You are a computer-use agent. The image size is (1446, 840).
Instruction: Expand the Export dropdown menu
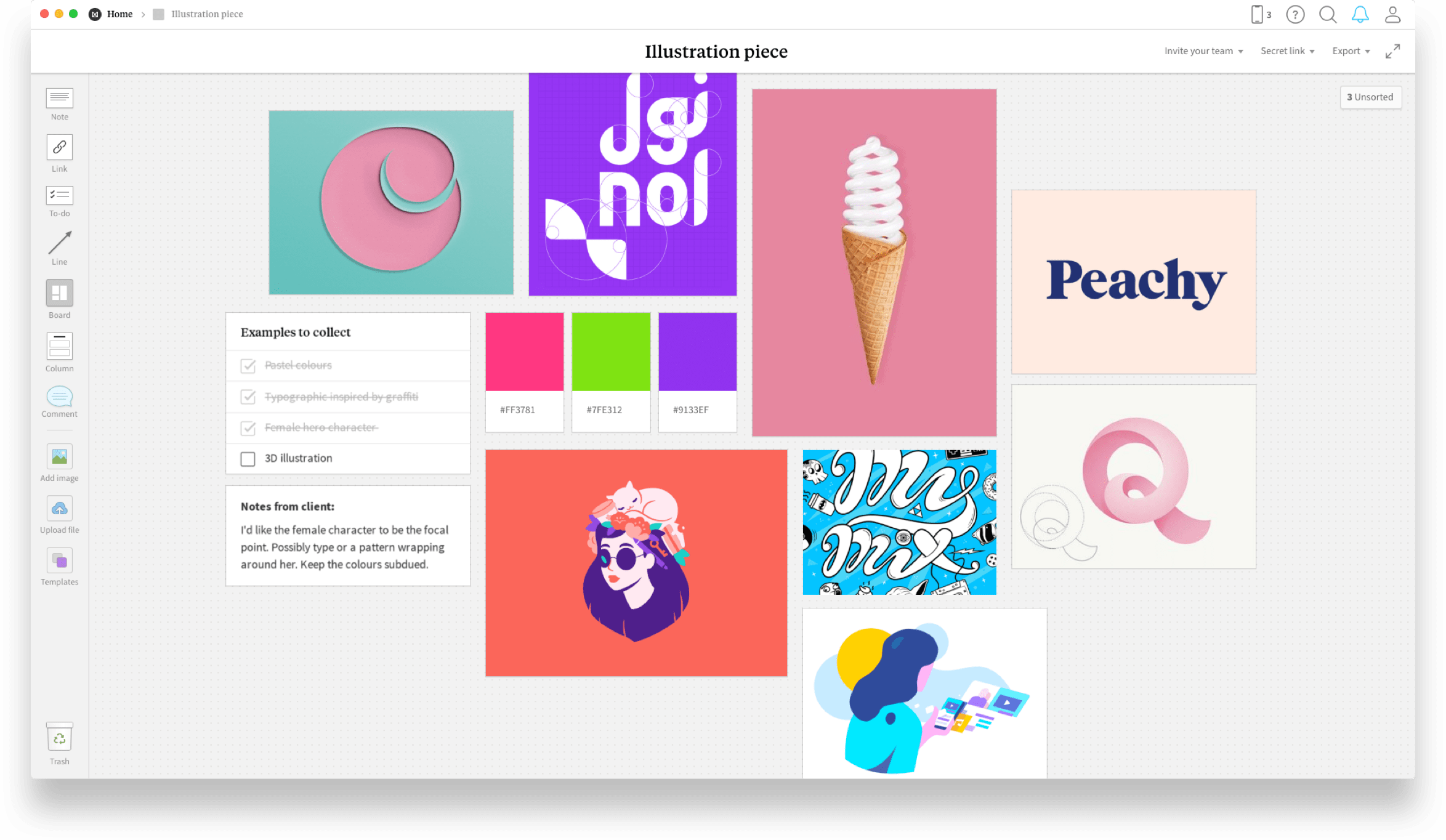coord(1350,50)
